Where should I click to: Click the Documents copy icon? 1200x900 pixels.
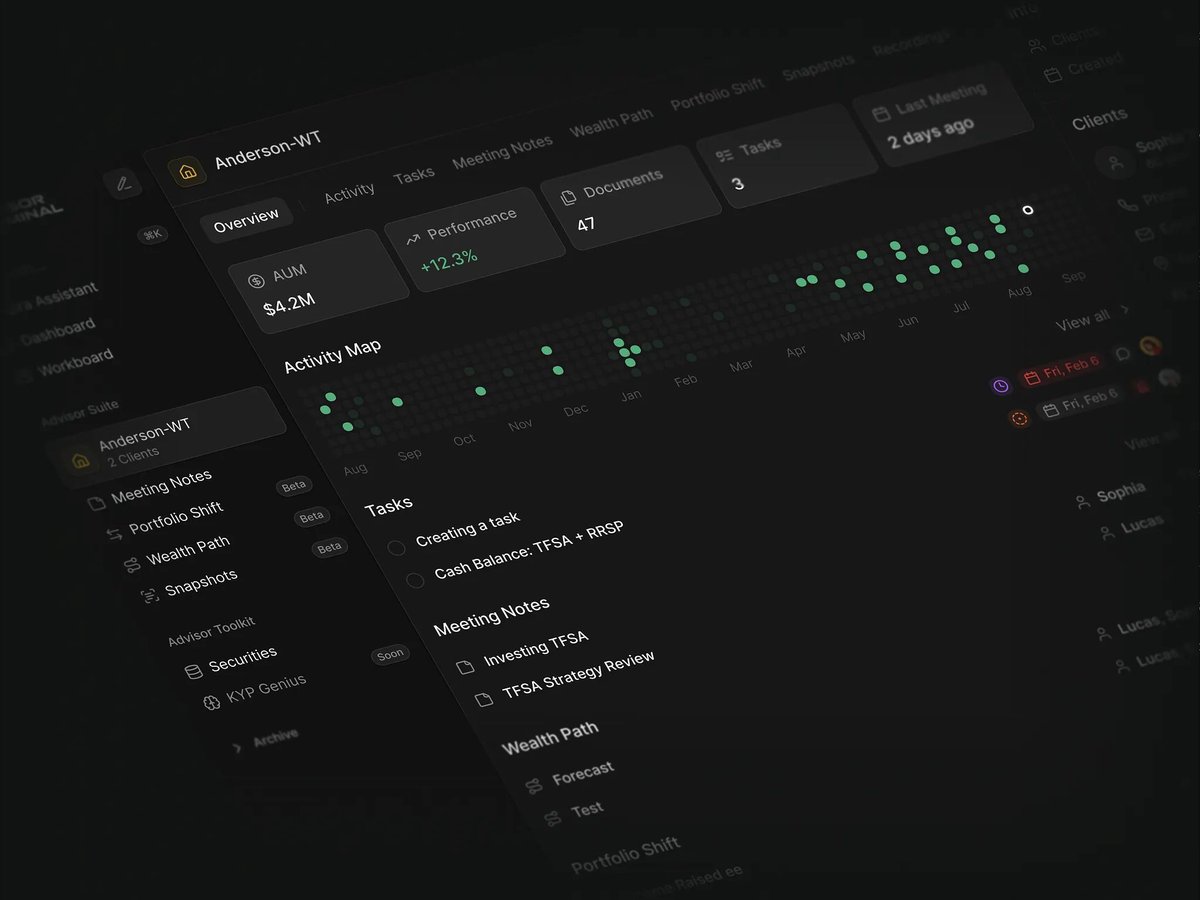pyautogui.click(x=568, y=198)
